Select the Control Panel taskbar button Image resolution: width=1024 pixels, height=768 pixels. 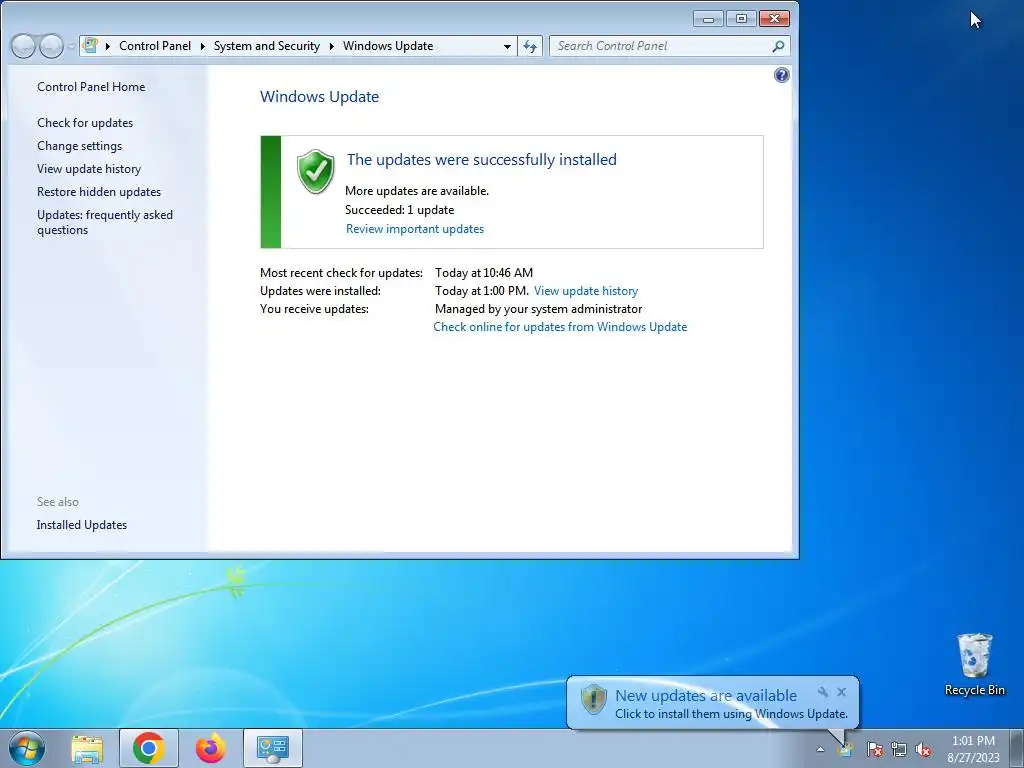click(x=272, y=748)
